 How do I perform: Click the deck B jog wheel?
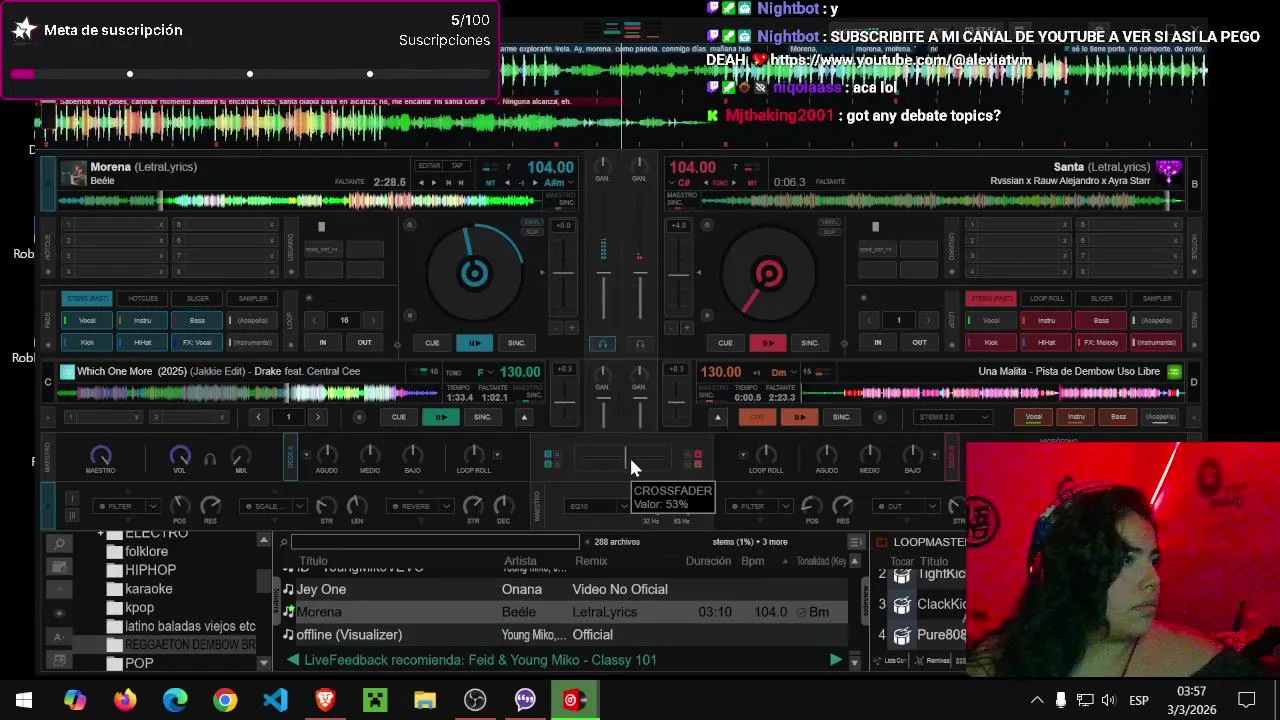coord(768,273)
